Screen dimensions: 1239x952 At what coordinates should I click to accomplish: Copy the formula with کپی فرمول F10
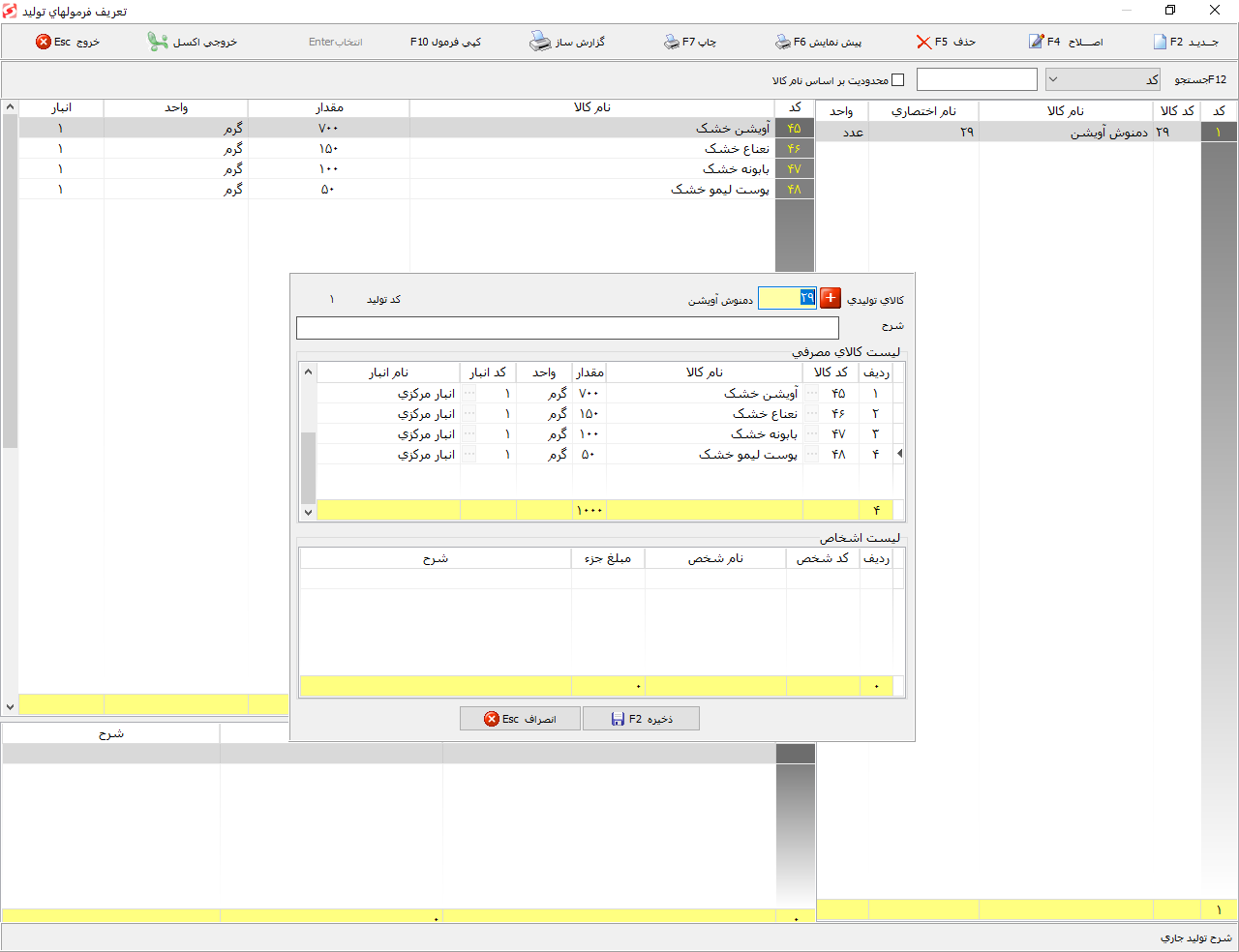tap(445, 42)
